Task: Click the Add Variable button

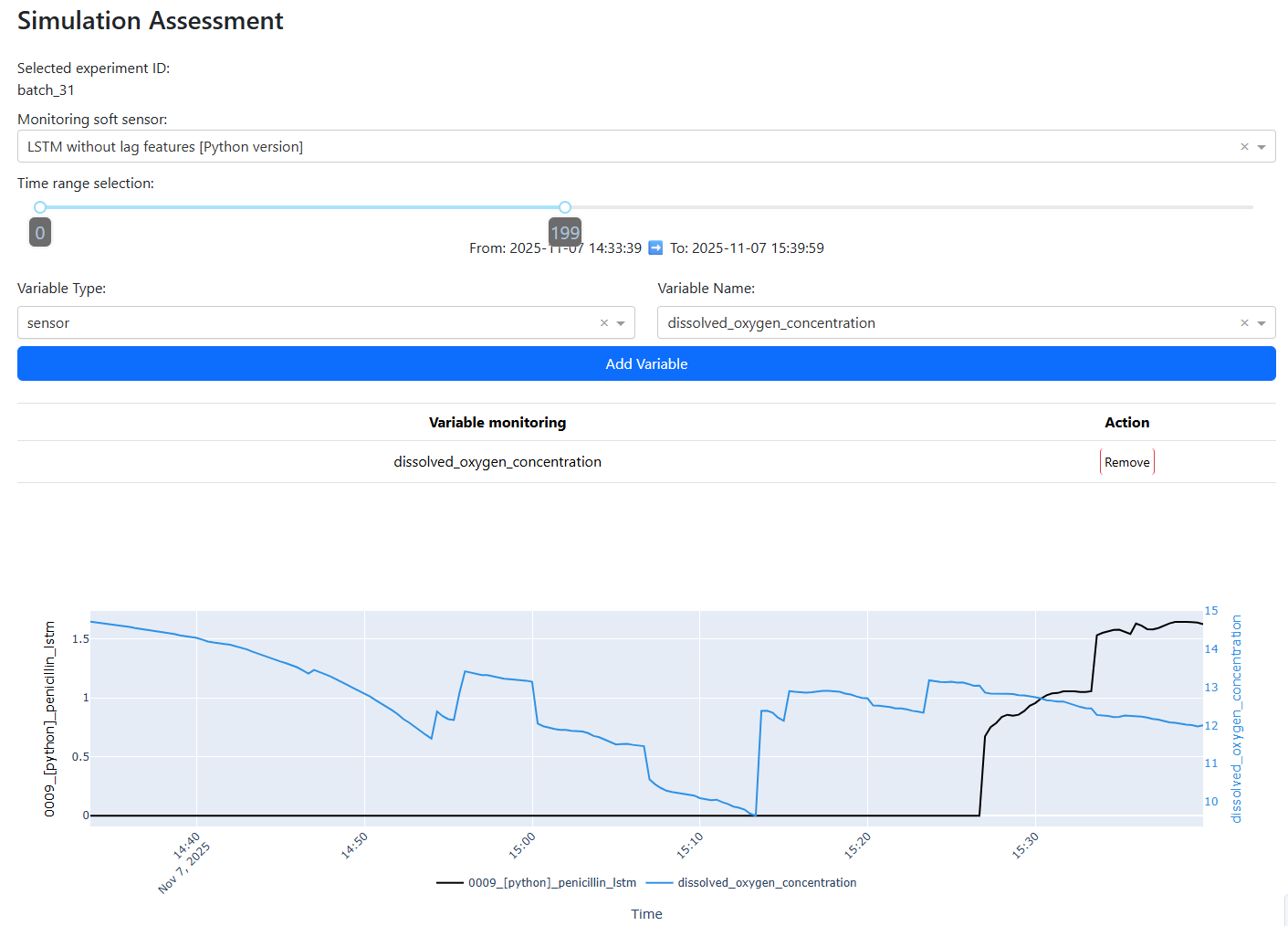Action: [646, 363]
